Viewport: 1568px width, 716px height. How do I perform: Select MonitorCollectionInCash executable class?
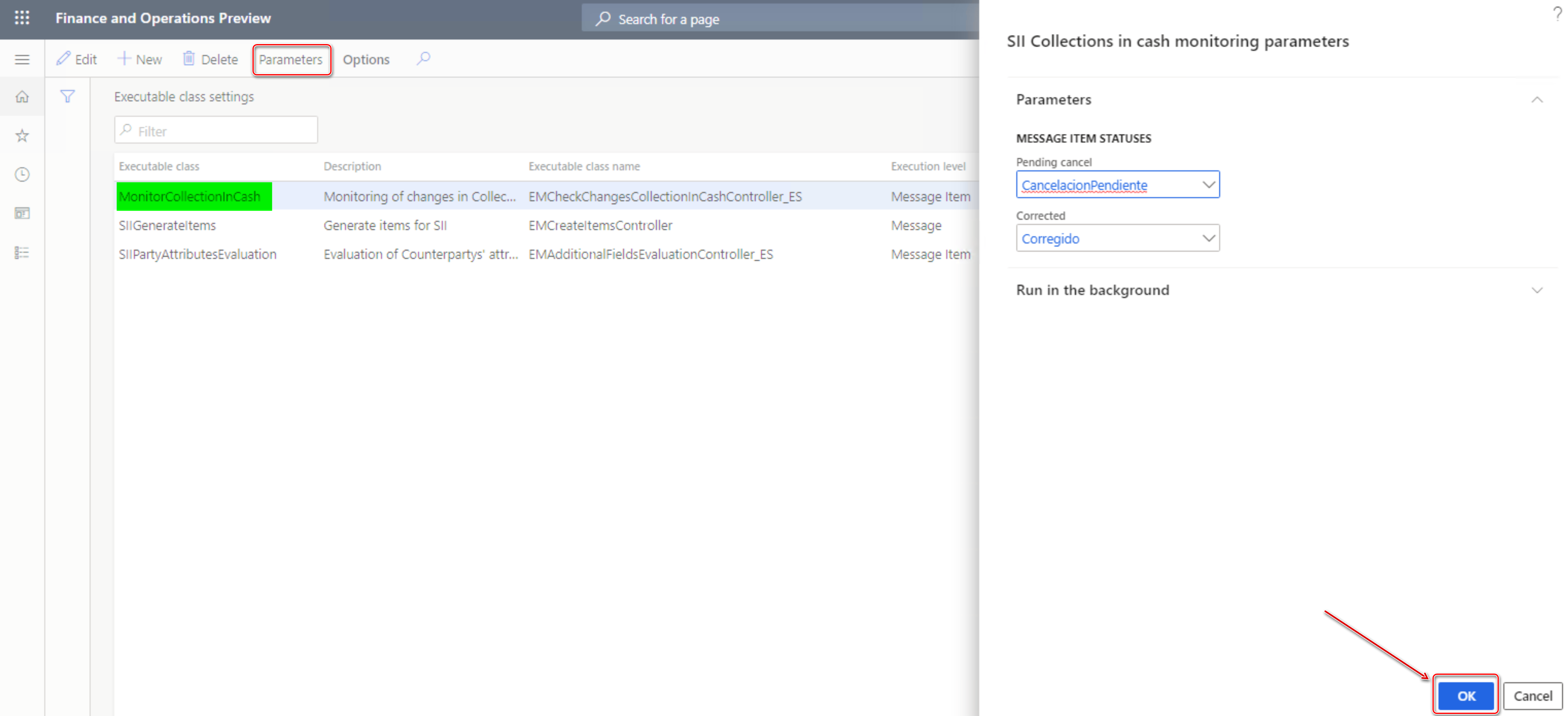[192, 196]
